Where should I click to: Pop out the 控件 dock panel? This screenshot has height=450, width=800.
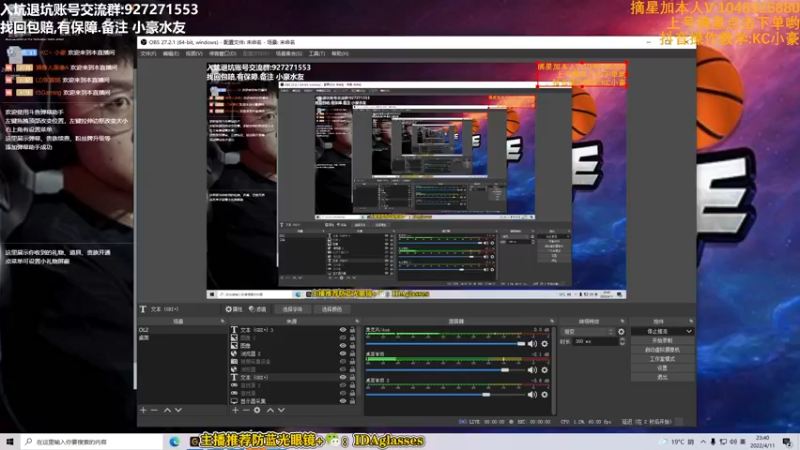(x=691, y=321)
